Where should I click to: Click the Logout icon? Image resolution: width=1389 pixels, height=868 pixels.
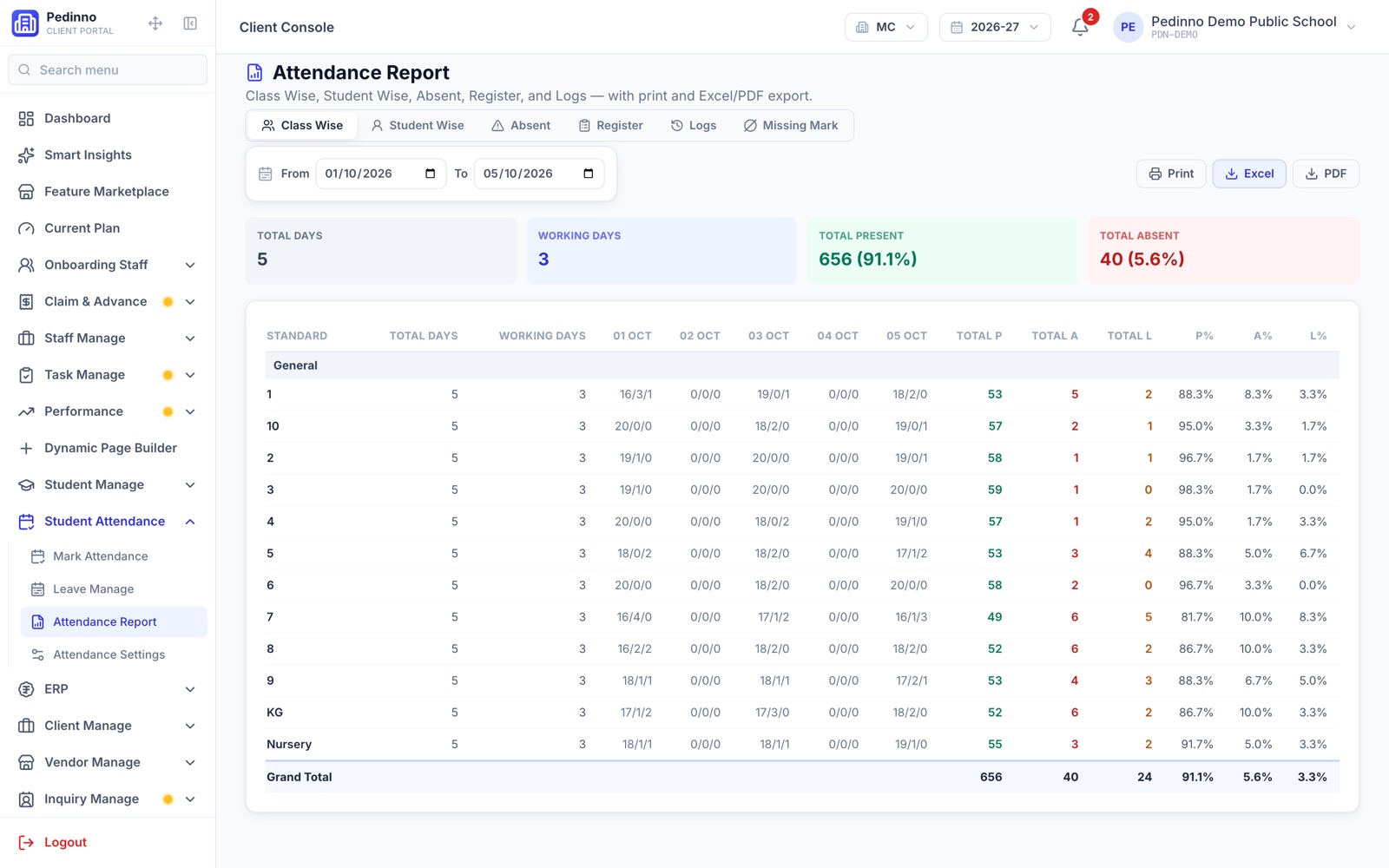26,842
